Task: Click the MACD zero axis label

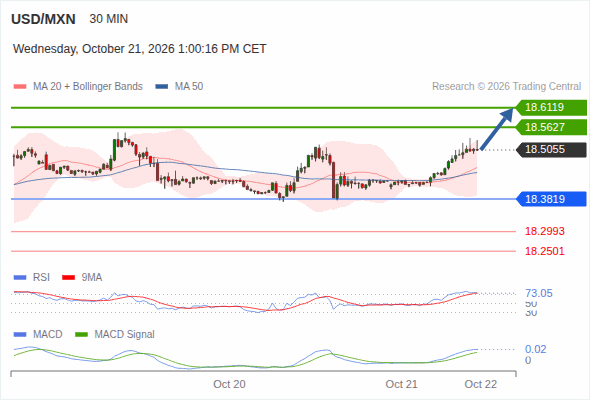Action: point(528,360)
